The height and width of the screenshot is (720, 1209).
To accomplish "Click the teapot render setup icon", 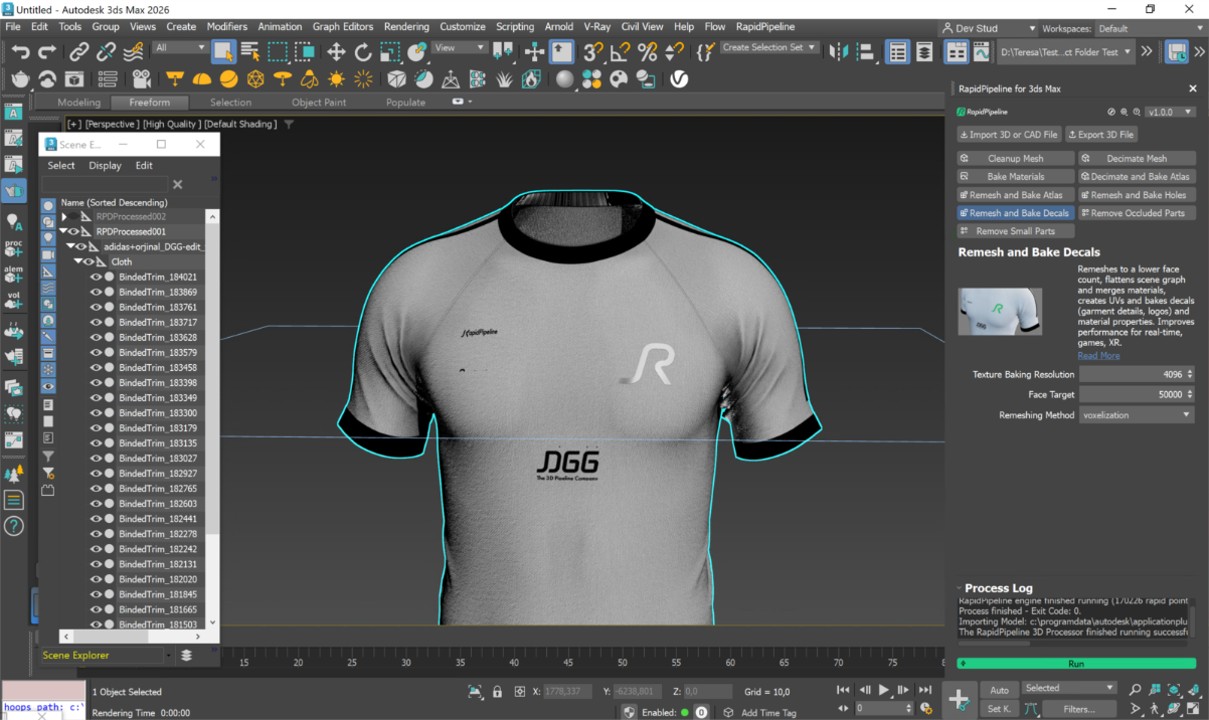I will 21,79.
